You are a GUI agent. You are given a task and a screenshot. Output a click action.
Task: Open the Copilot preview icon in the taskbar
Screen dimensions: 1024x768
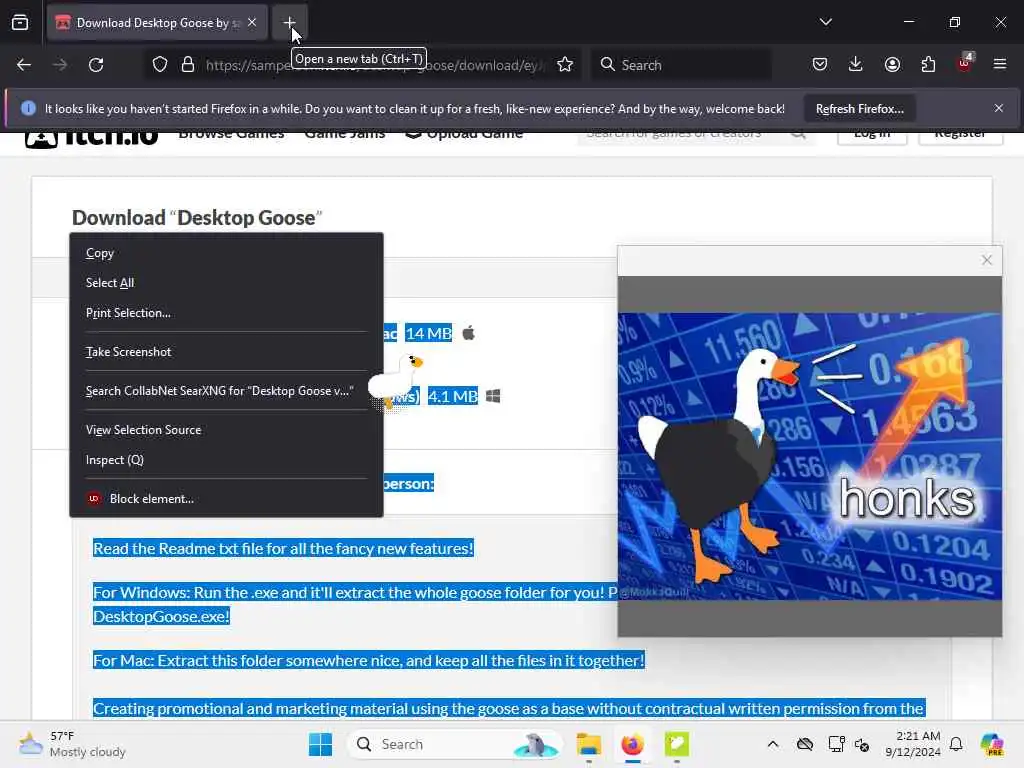[x=992, y=744]
